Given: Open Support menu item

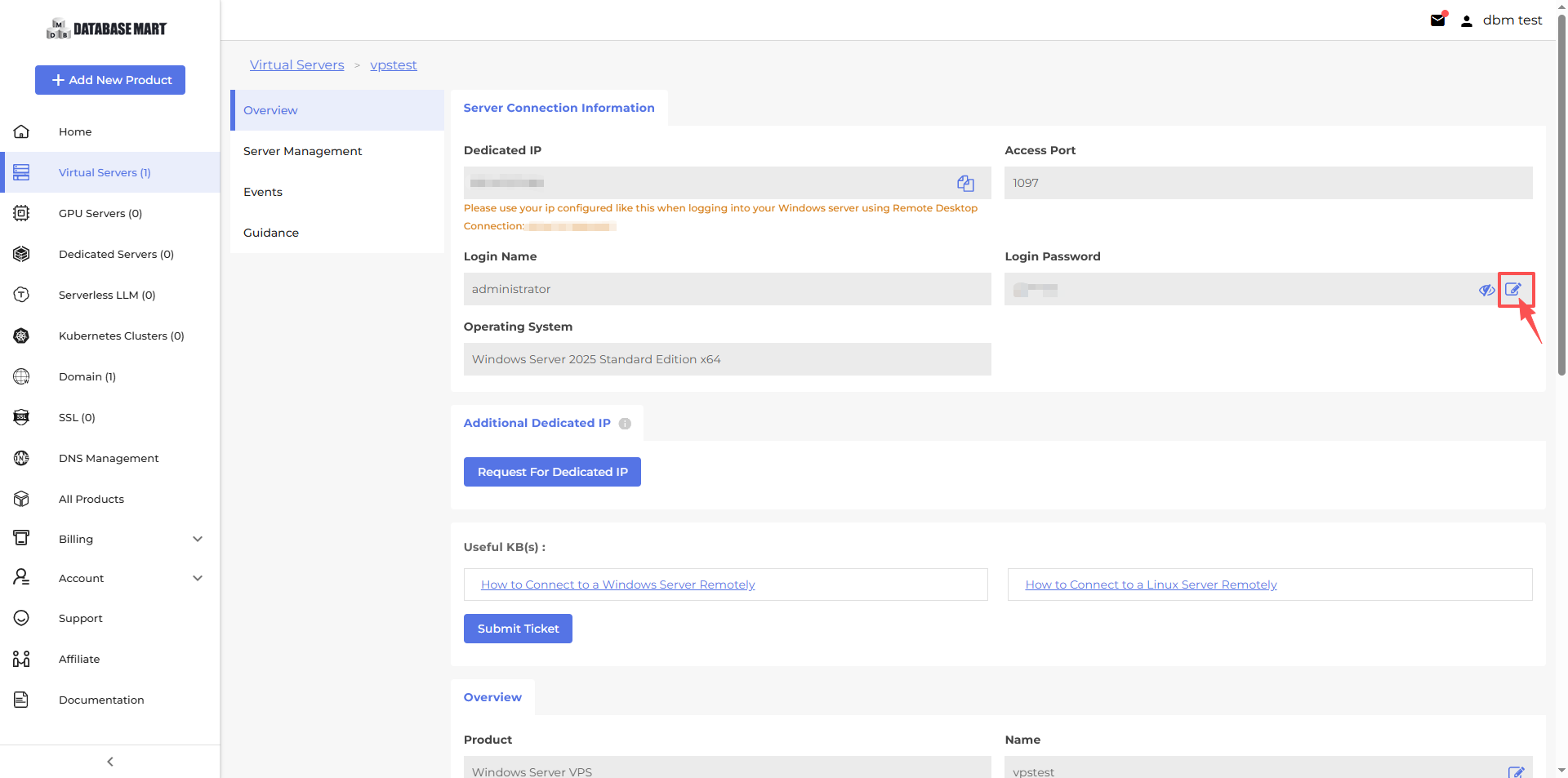Looking at the screenshot, I should click(x=110, y=618).
